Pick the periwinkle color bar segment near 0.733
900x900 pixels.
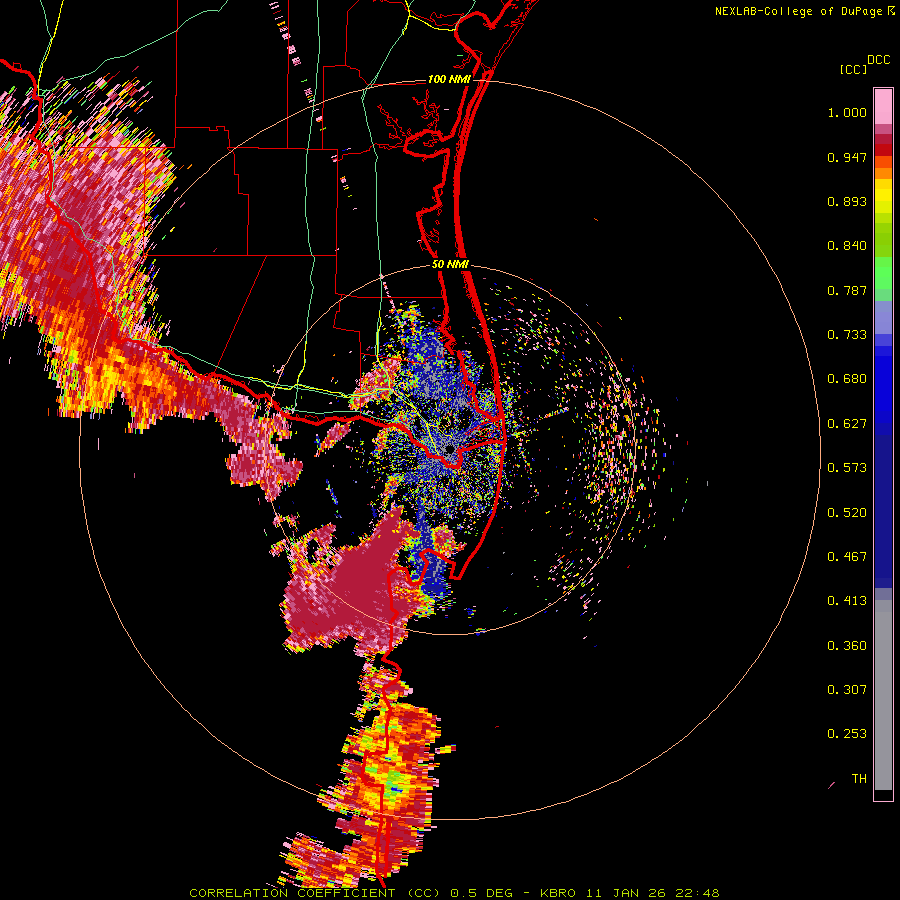[x=883, y=317]
